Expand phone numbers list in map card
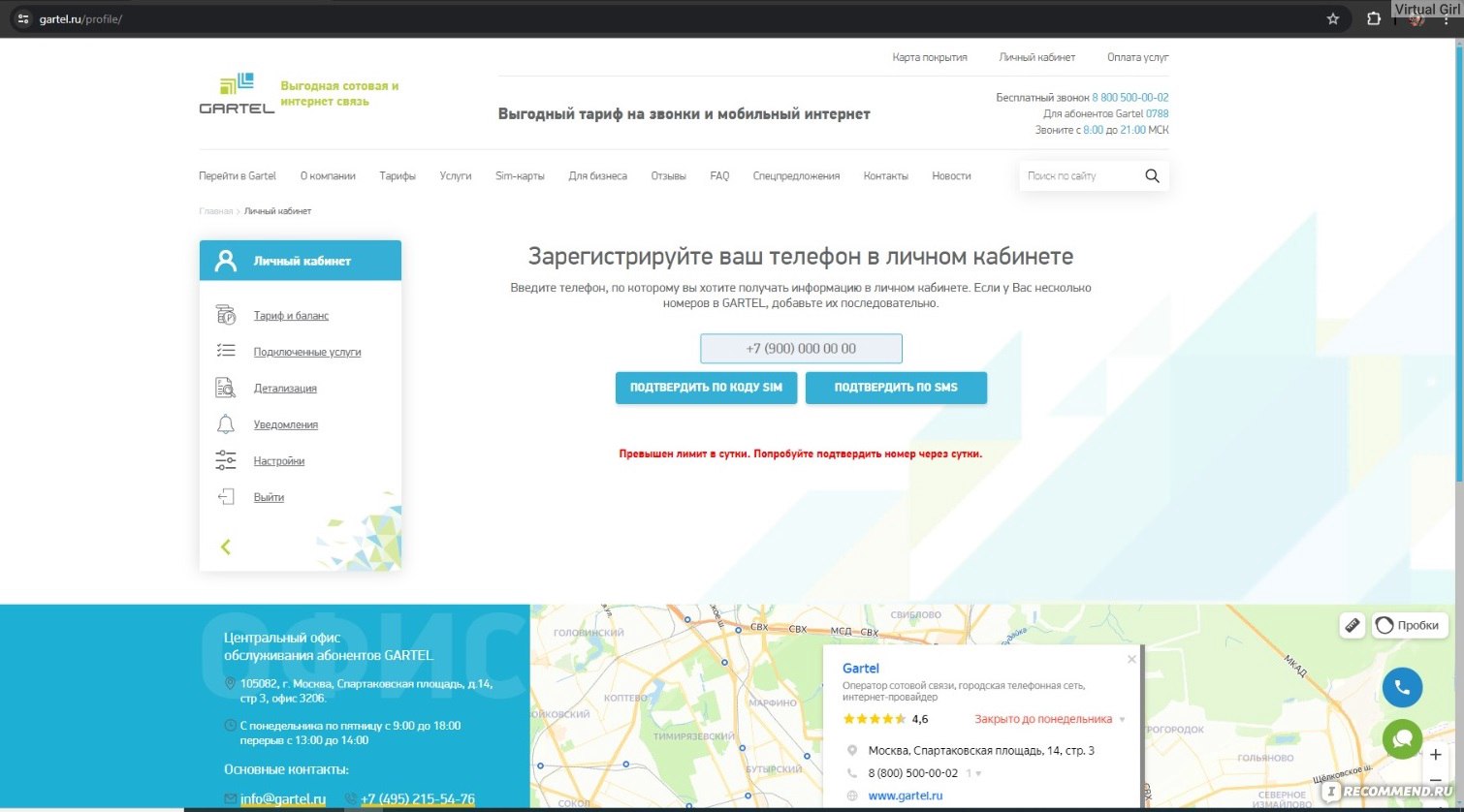 (x=973, y=773)
